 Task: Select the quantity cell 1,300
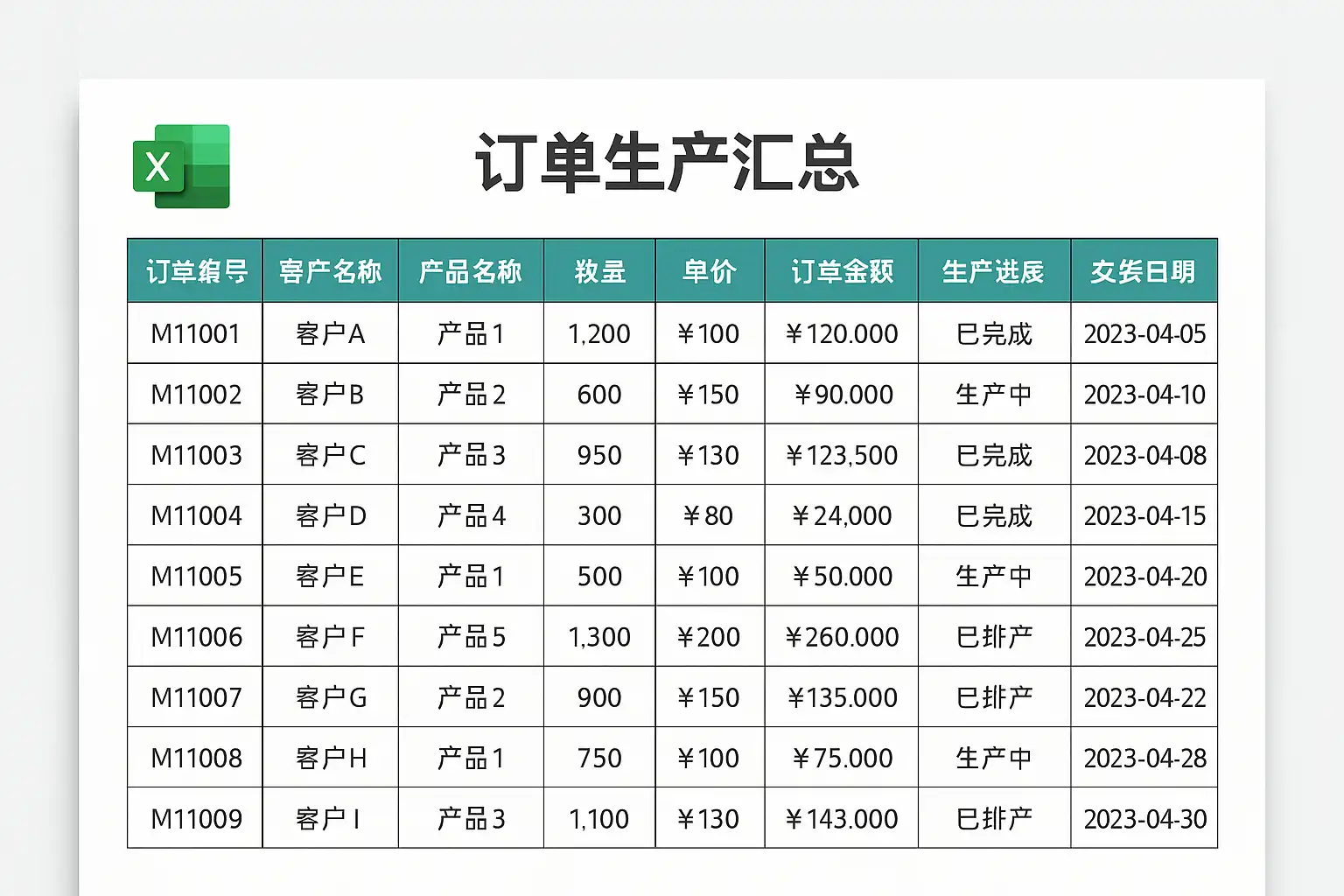tap(599, 637)
